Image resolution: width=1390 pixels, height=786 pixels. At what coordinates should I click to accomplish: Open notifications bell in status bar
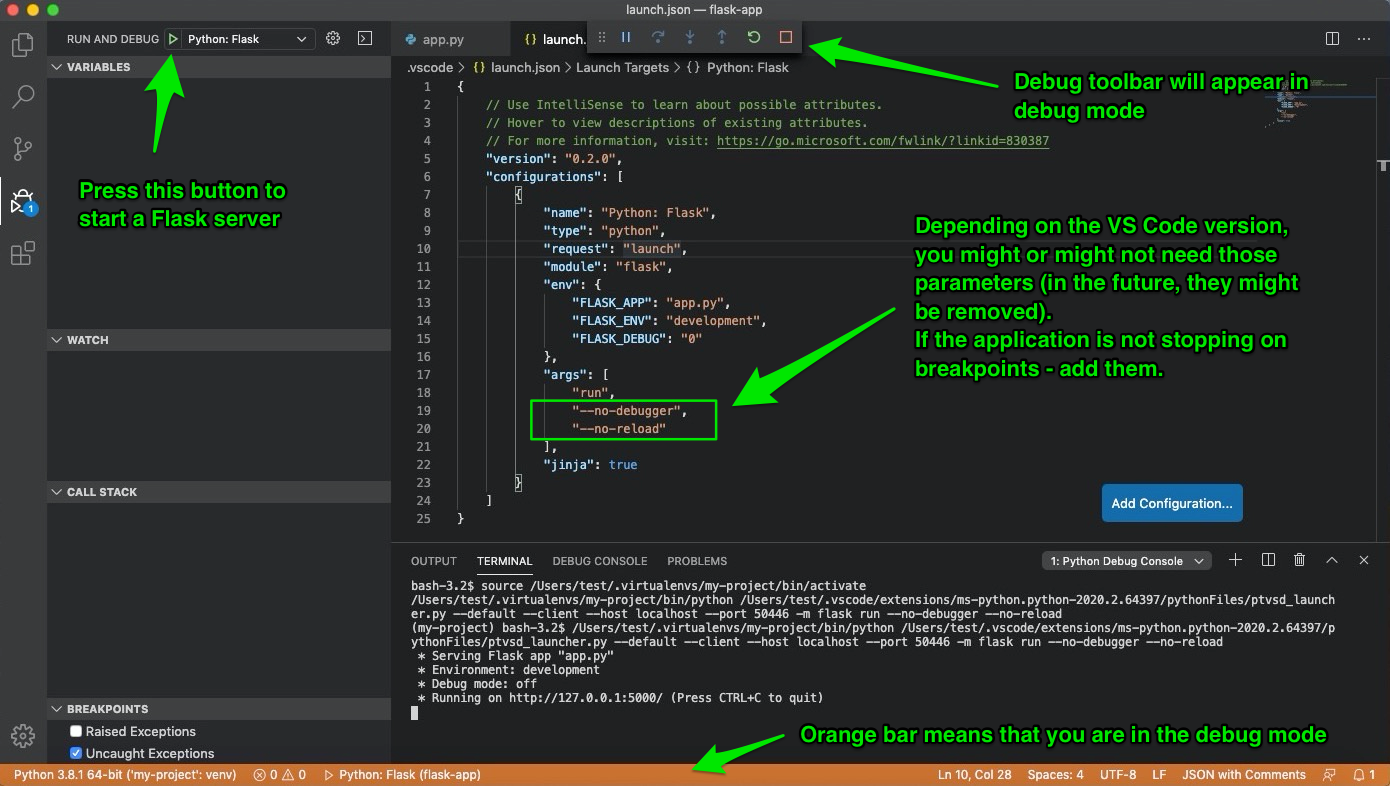click(x=1364, y=775)
